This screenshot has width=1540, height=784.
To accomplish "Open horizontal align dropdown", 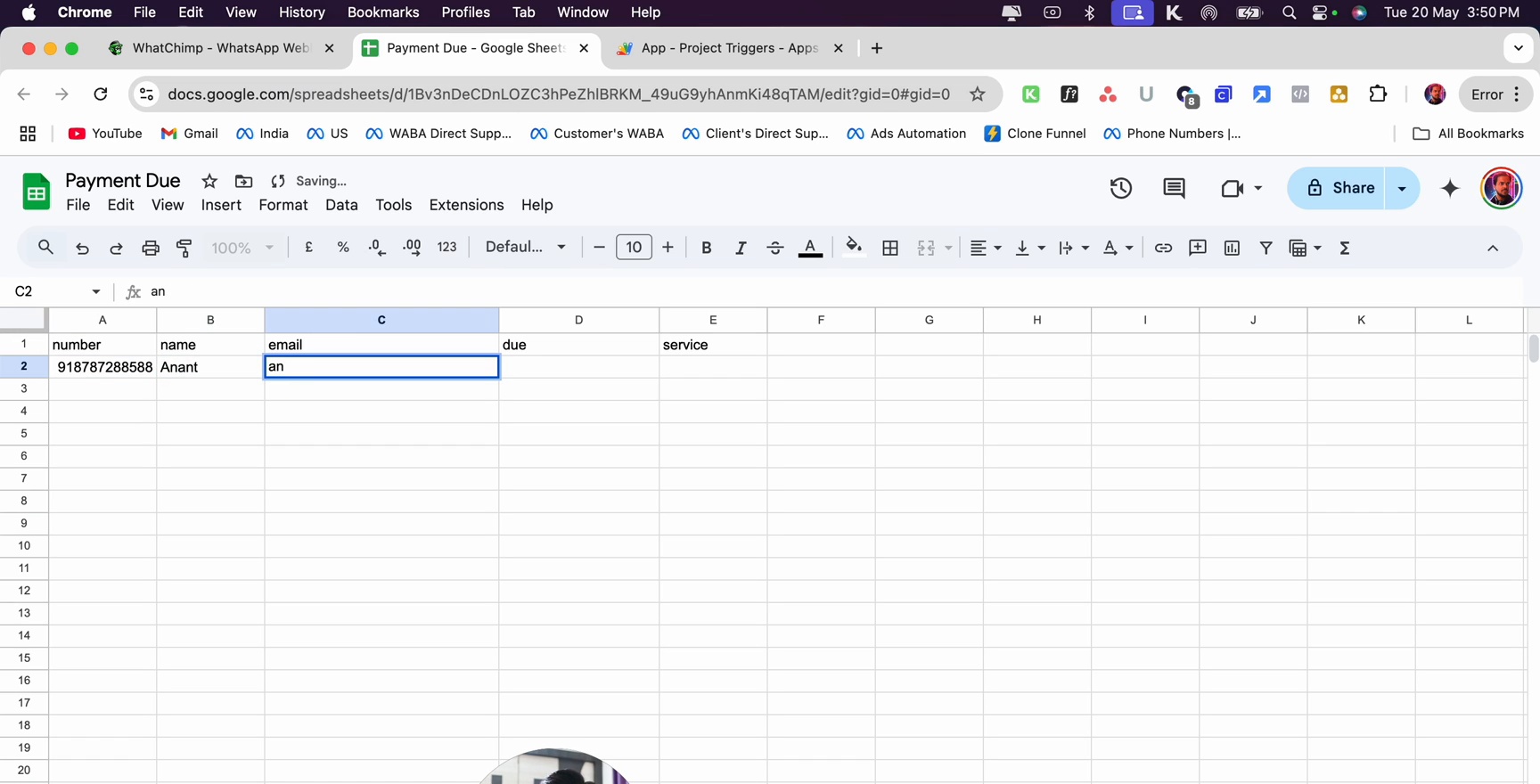I will tap(986, 248).
